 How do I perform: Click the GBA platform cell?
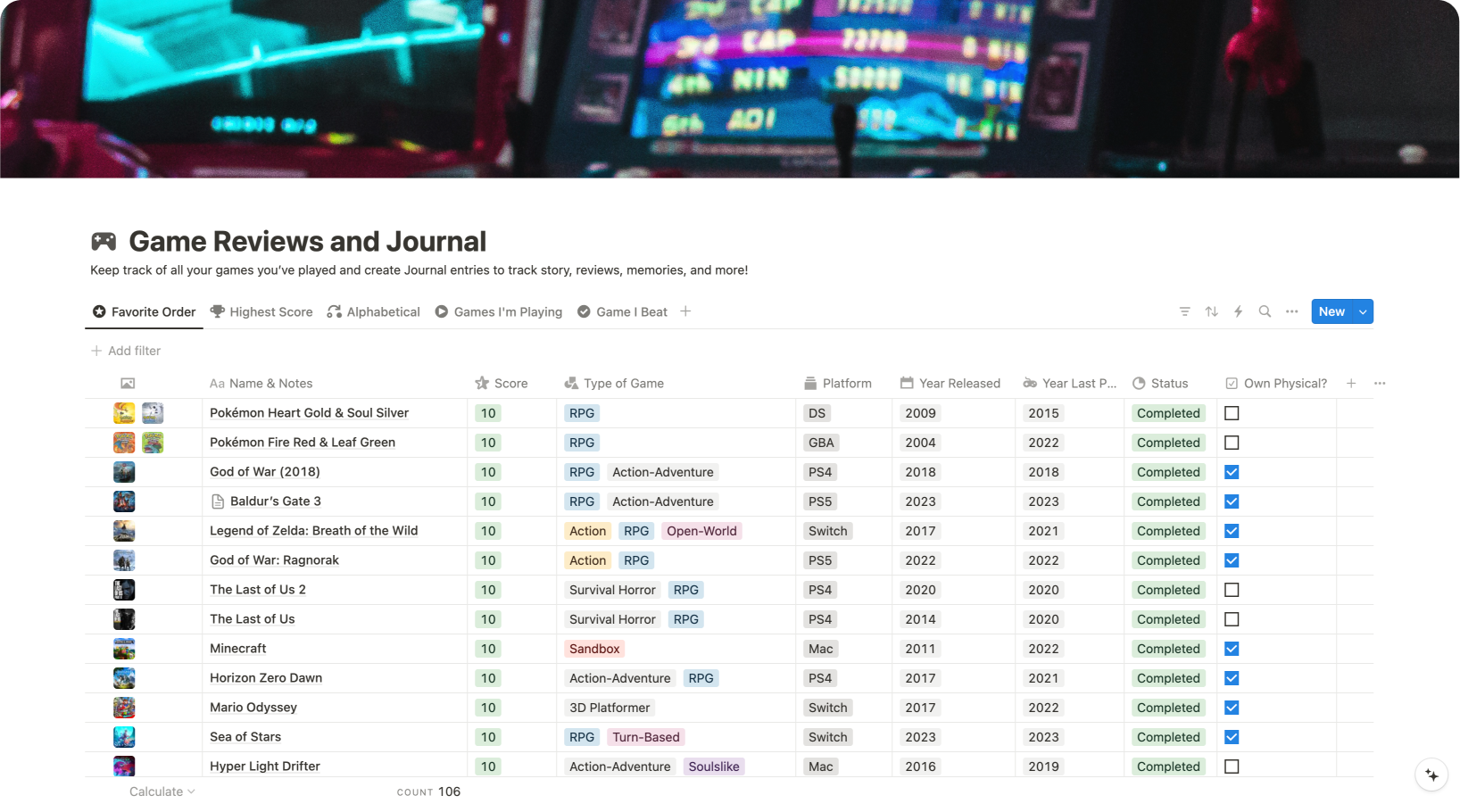pos(821,443)
